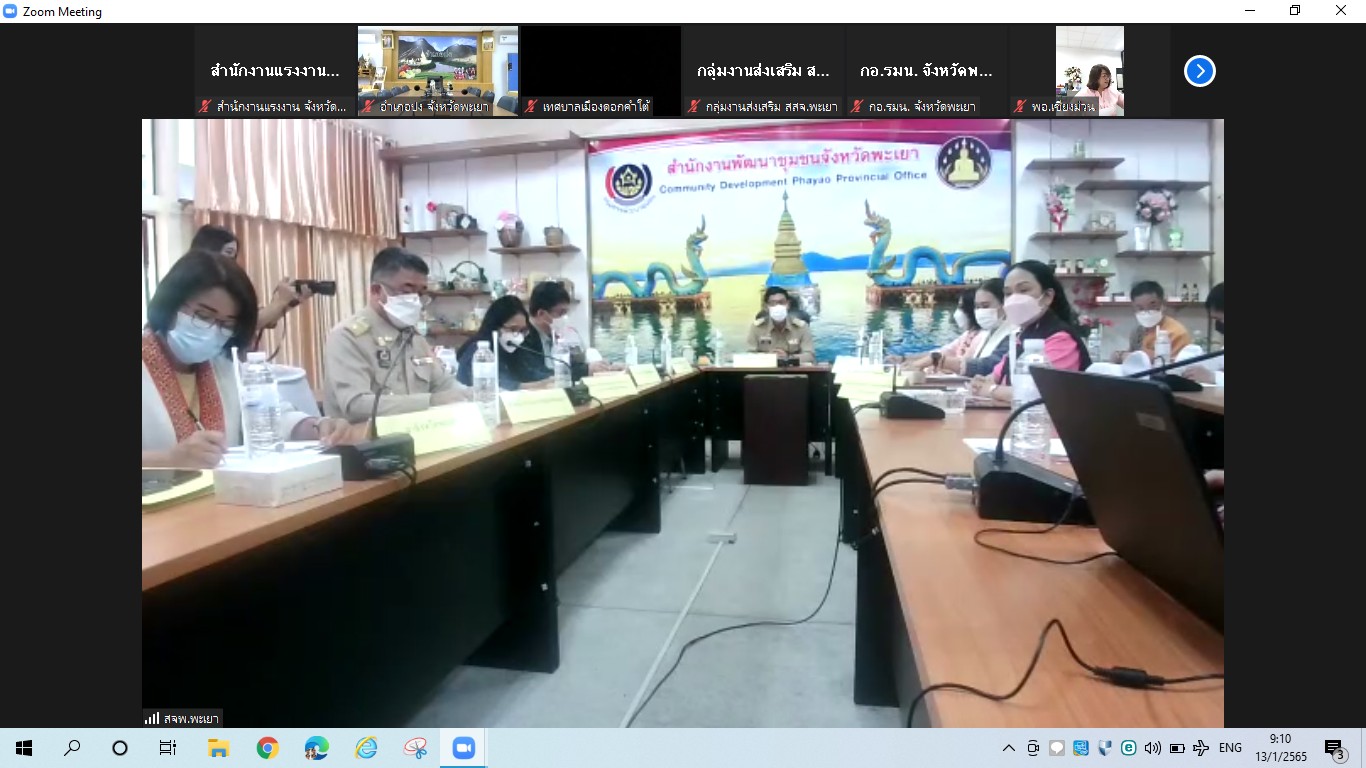
Task: Show next participants with blue arrow
Action: tap(1199, 71)
